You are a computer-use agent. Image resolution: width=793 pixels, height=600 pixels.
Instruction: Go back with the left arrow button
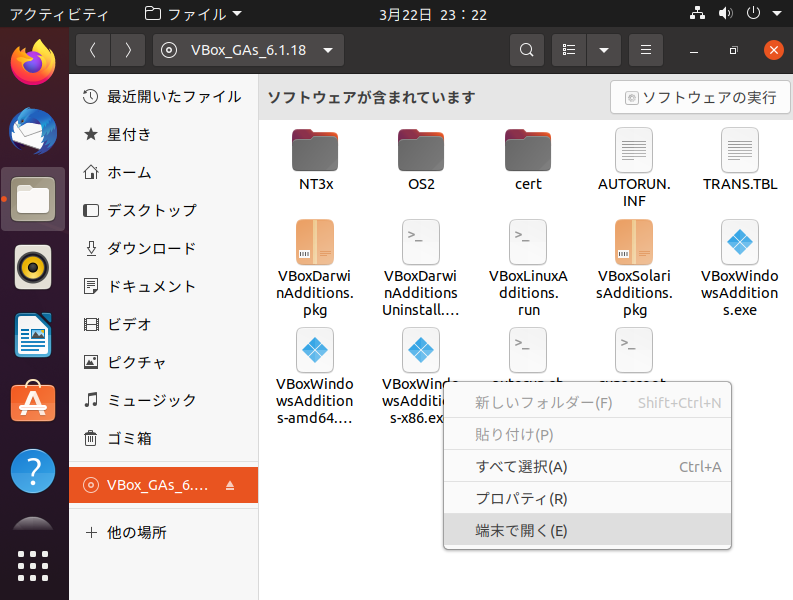click(x=93, y=50)
